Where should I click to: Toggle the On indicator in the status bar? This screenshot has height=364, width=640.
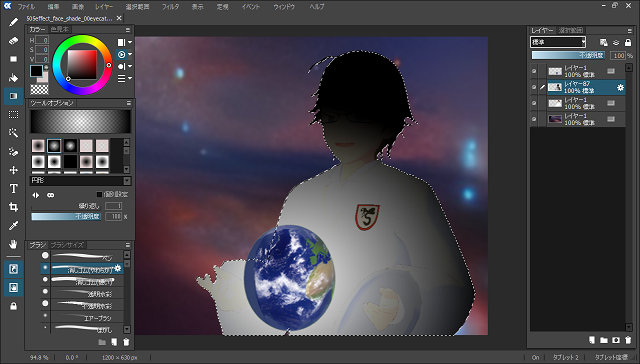tap(536, 357)
